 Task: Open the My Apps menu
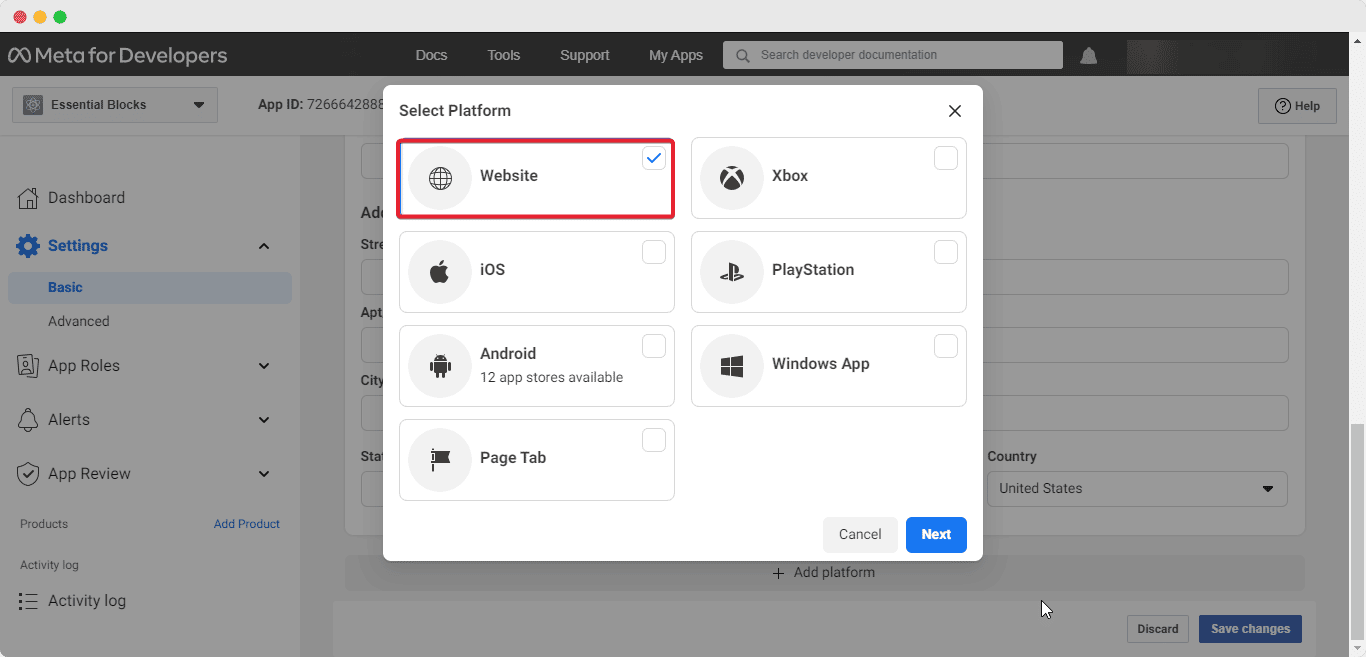click(676, 55)
